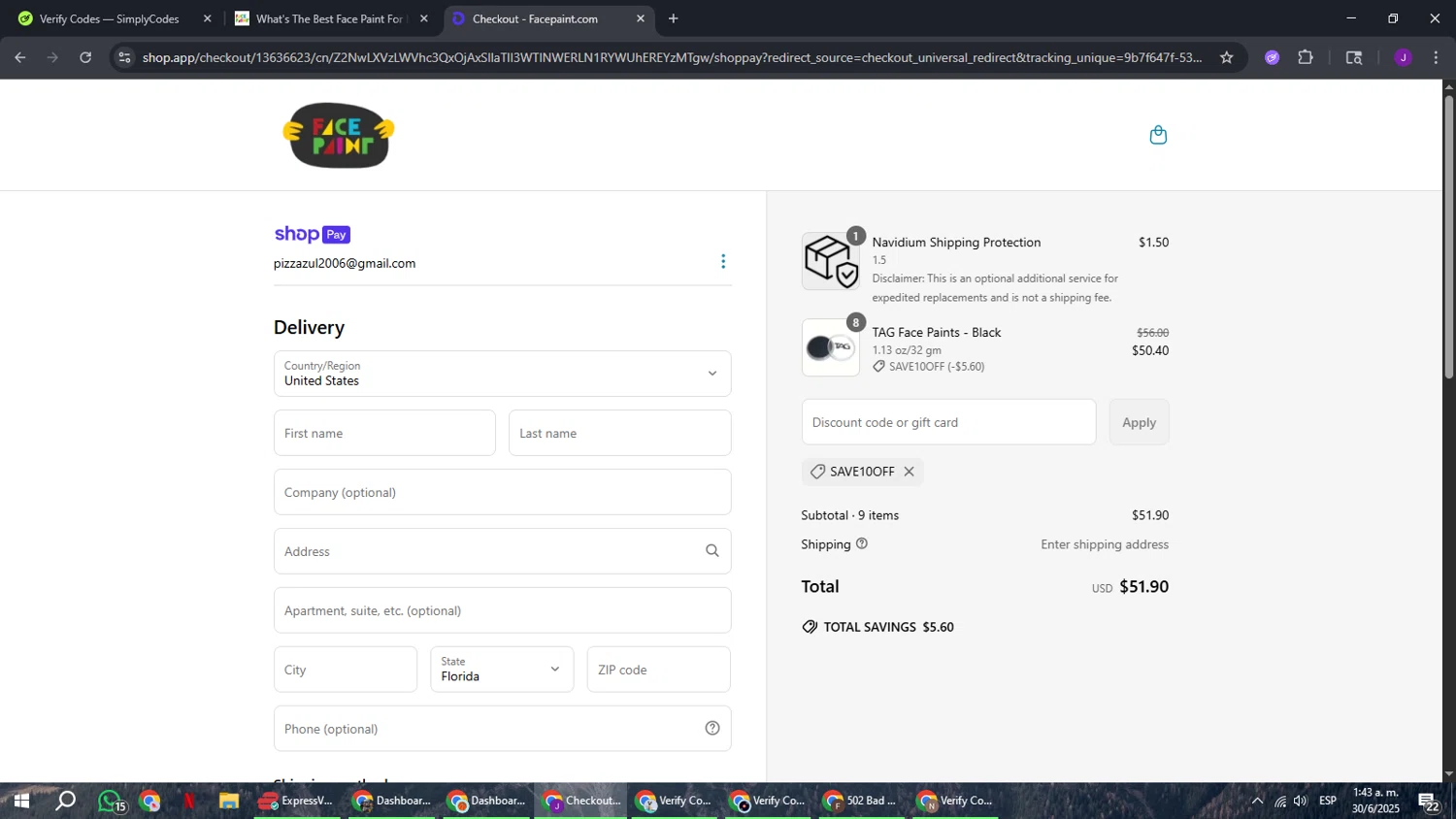
Task: Click the TAG Face Paints Black thumbnail
Action: 831,347
